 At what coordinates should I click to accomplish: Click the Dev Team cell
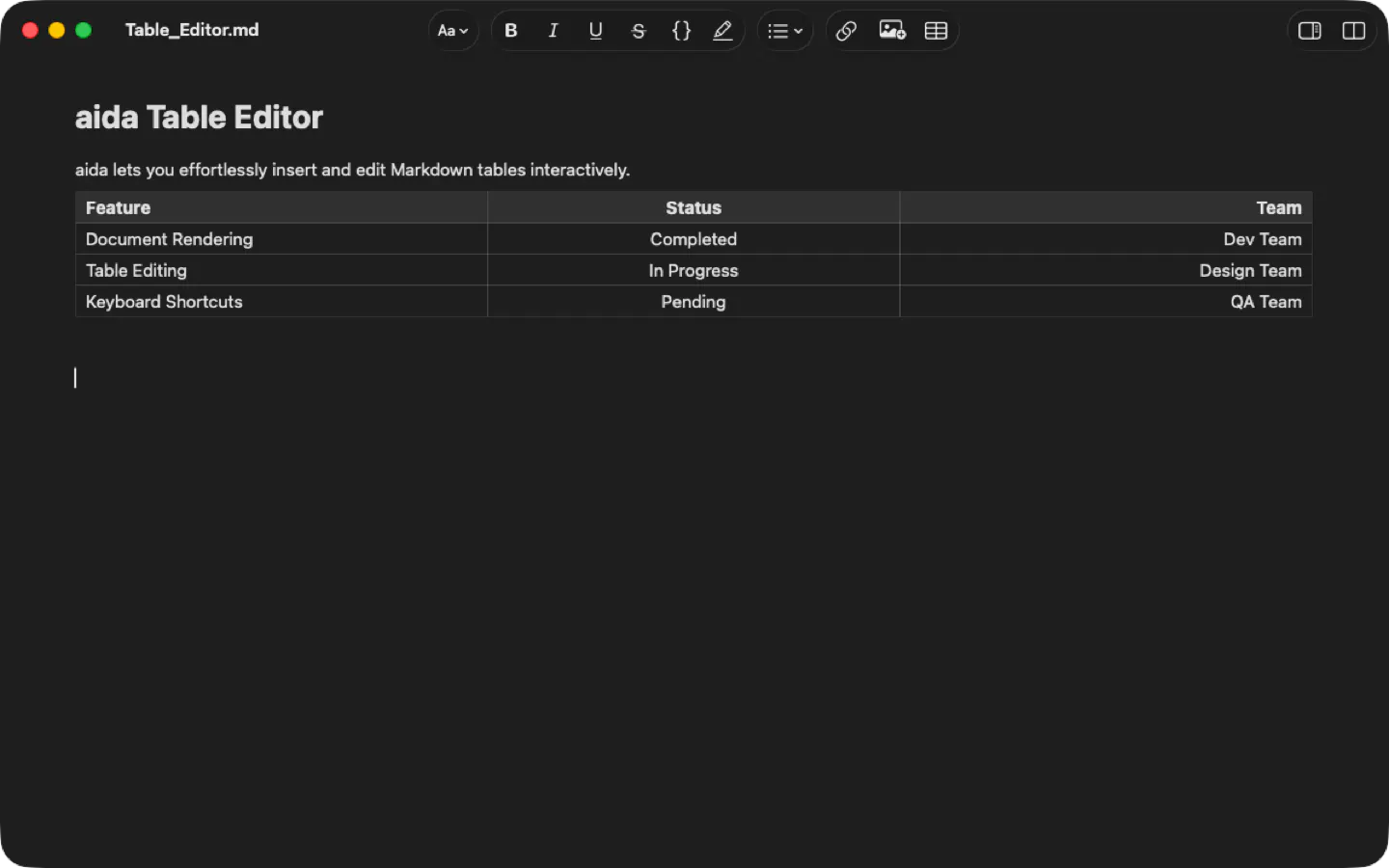1105,239
